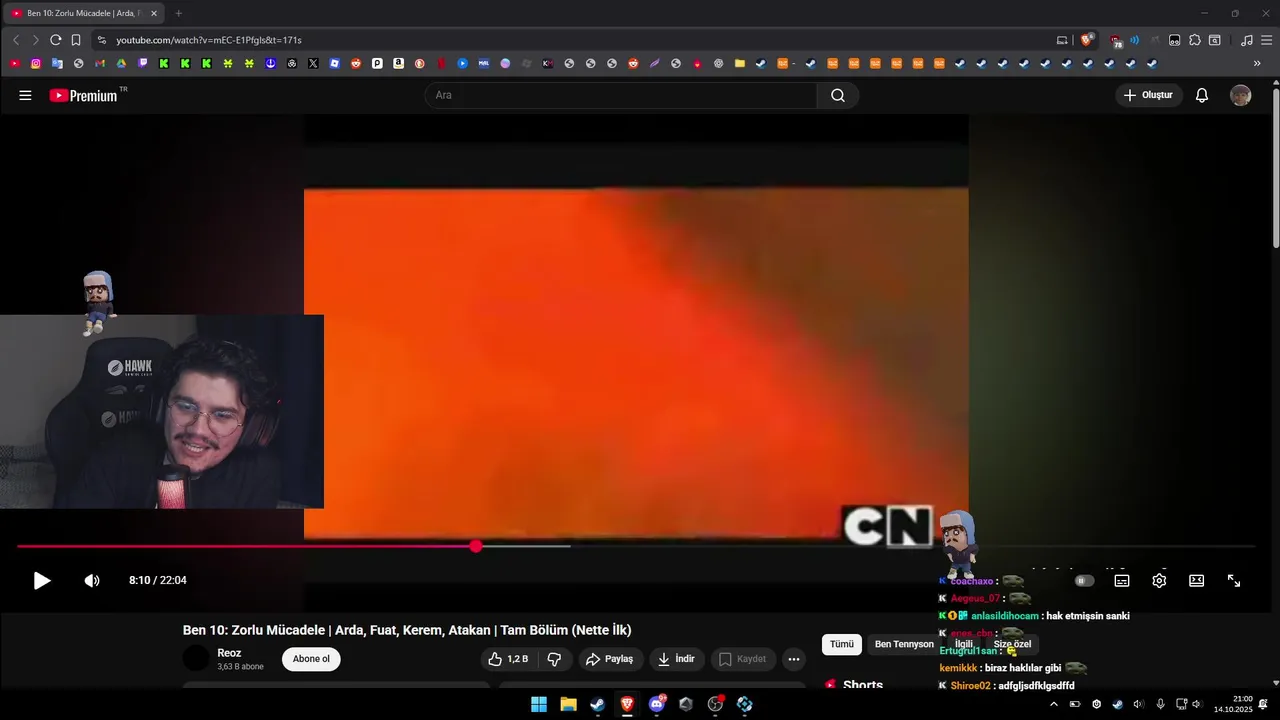Select the Size özel filter chip
This screenshot has height=720, width=1280.
click(1012, 644)
